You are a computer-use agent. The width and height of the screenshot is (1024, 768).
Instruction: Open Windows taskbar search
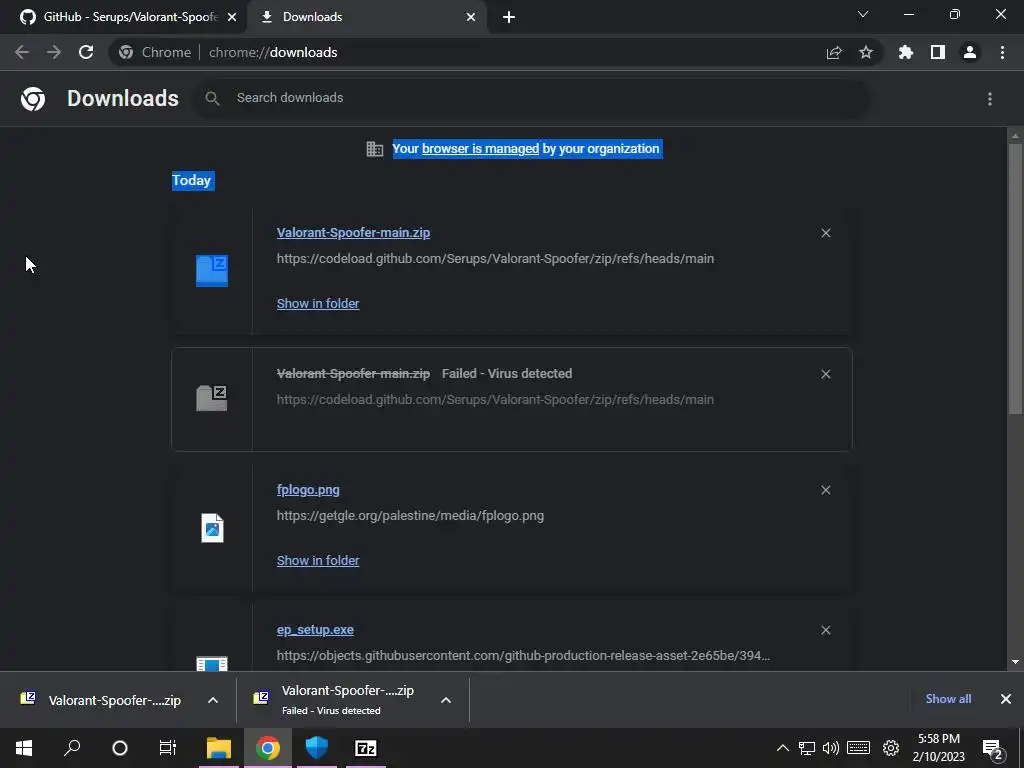pyautogui.click(x=72, y=748)
